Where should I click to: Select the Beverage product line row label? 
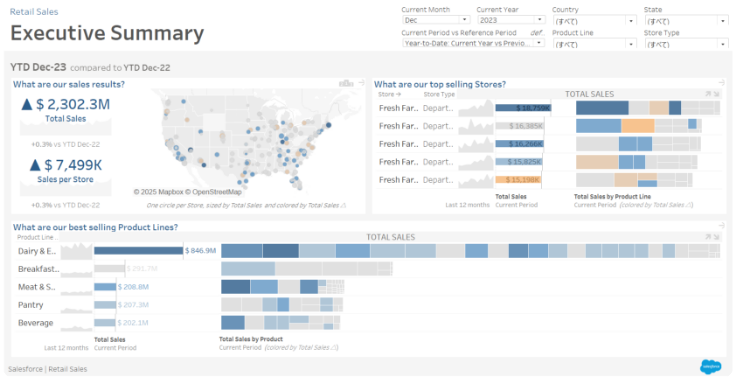point(36,323)
